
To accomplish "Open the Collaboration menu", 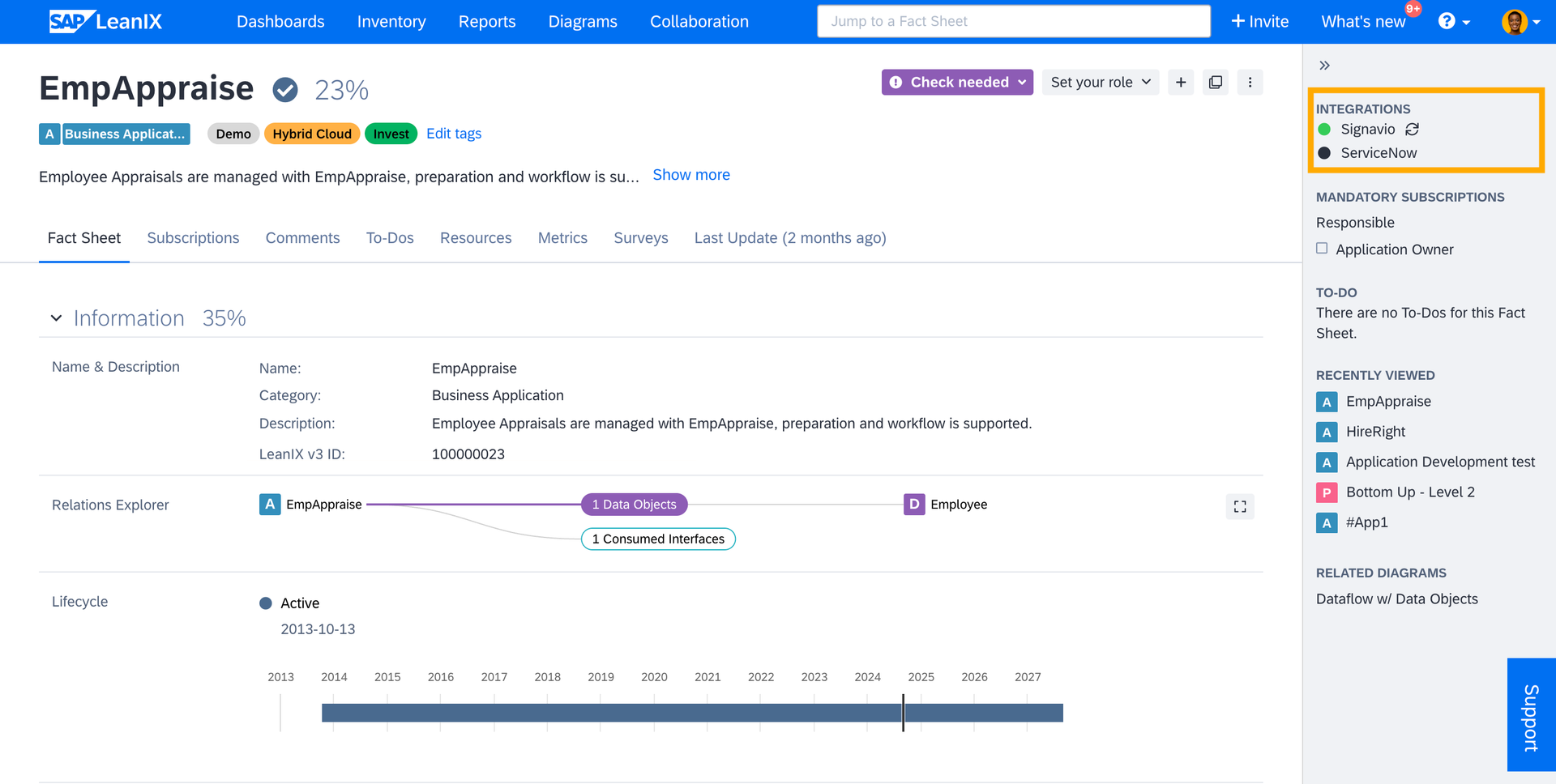I will click(699, 22).
